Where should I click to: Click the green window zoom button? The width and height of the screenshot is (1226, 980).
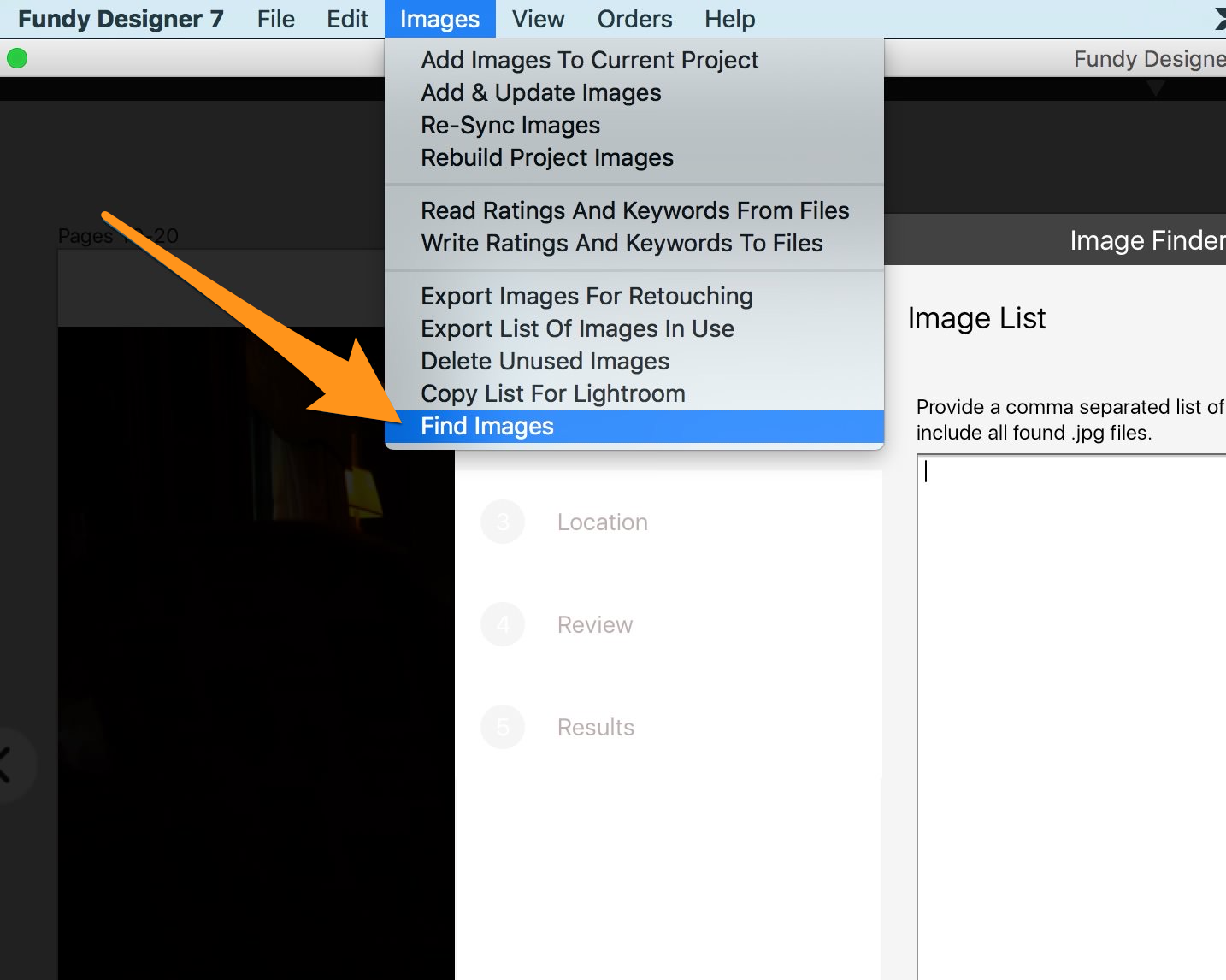(17, 58)
